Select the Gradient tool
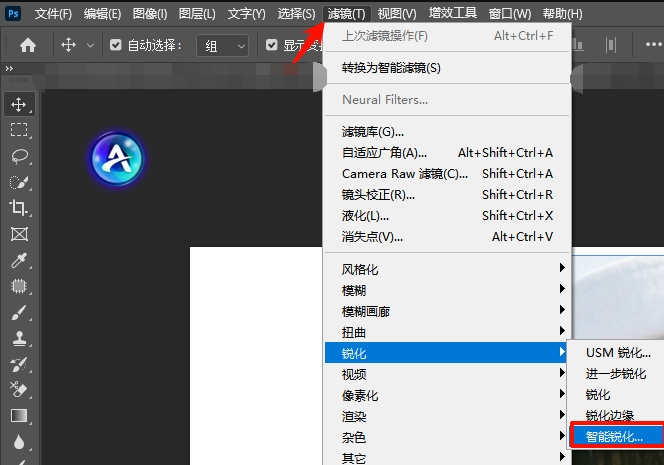Screen dimensions: 664x465 pos(19,415)
